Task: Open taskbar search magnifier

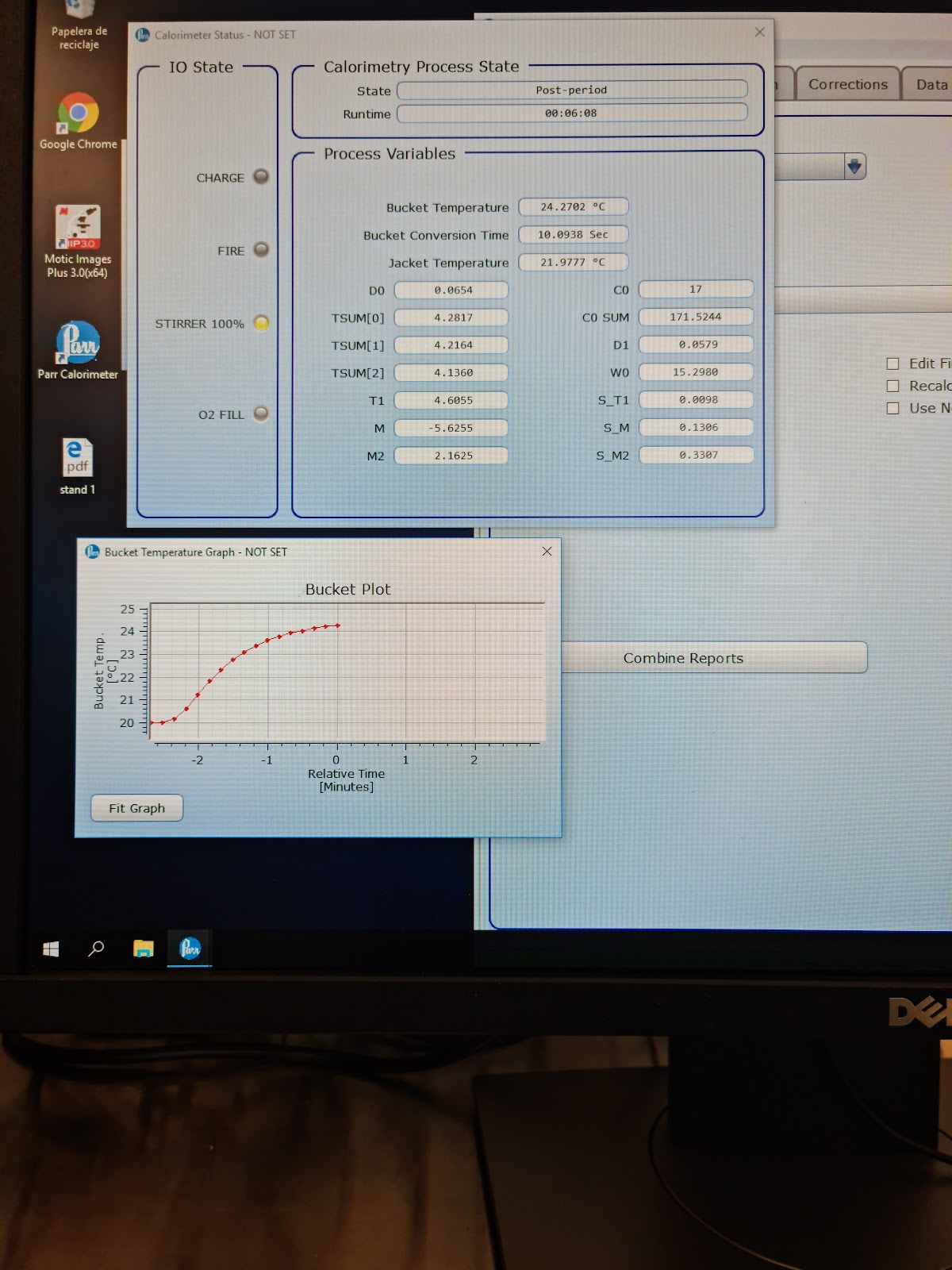Action: (x=96, y=949)
